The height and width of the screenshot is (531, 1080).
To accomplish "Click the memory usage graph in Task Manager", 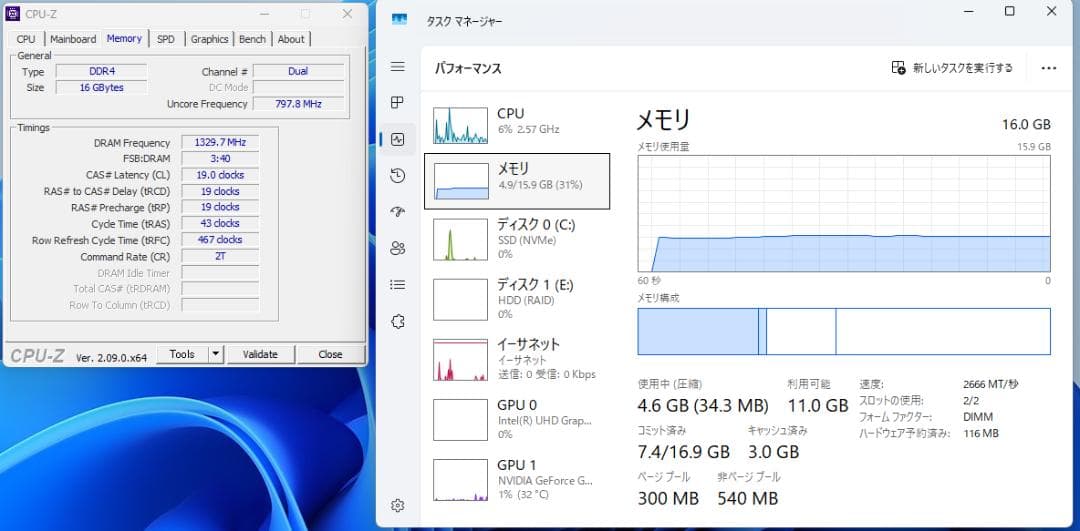I will (x=844, y=214).
